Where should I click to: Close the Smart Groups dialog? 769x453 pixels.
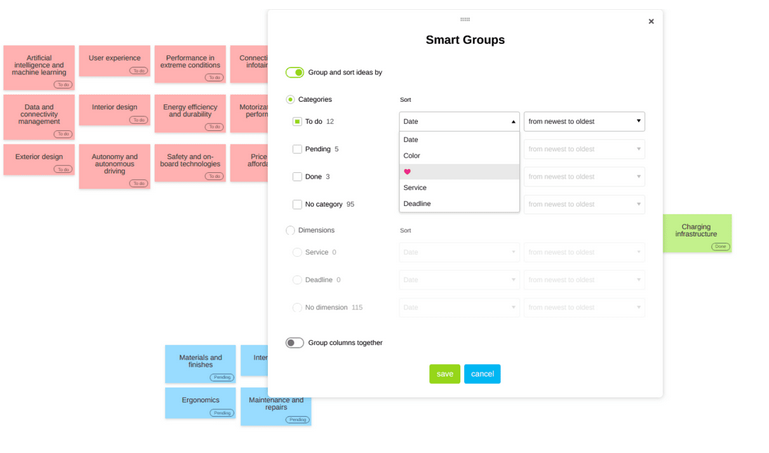(651, 21)
